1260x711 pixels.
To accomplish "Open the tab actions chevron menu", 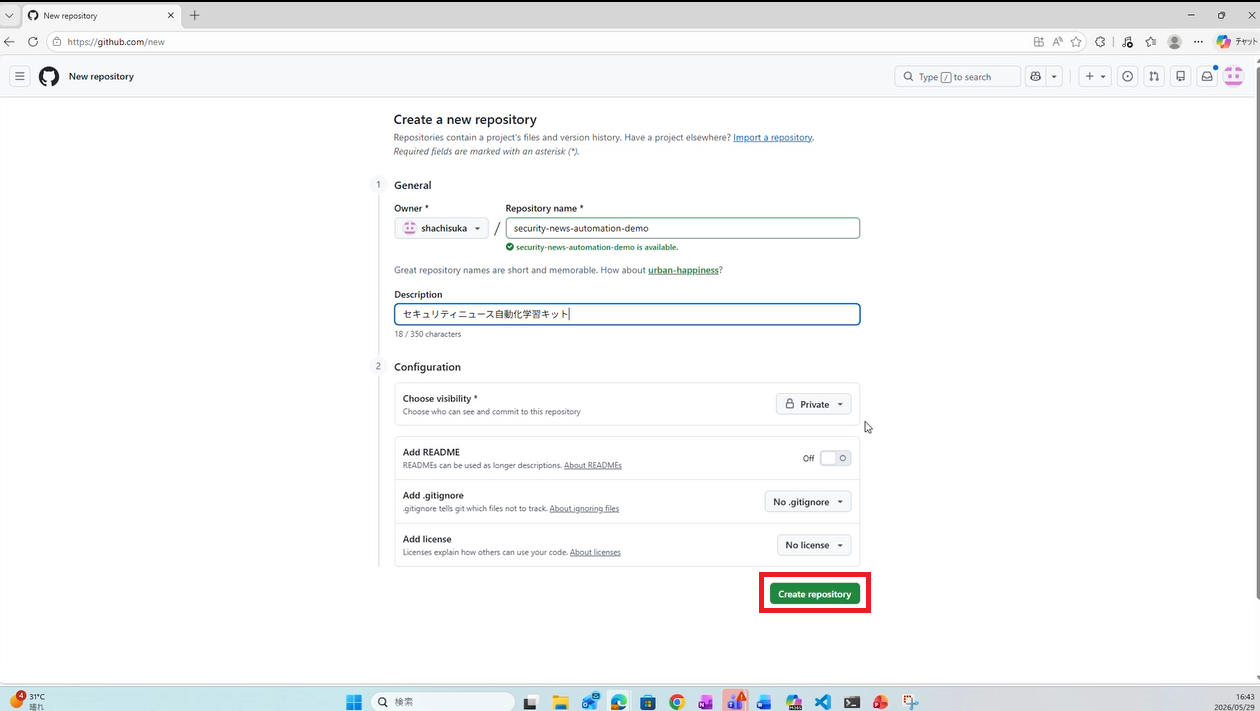I will 9,16.
